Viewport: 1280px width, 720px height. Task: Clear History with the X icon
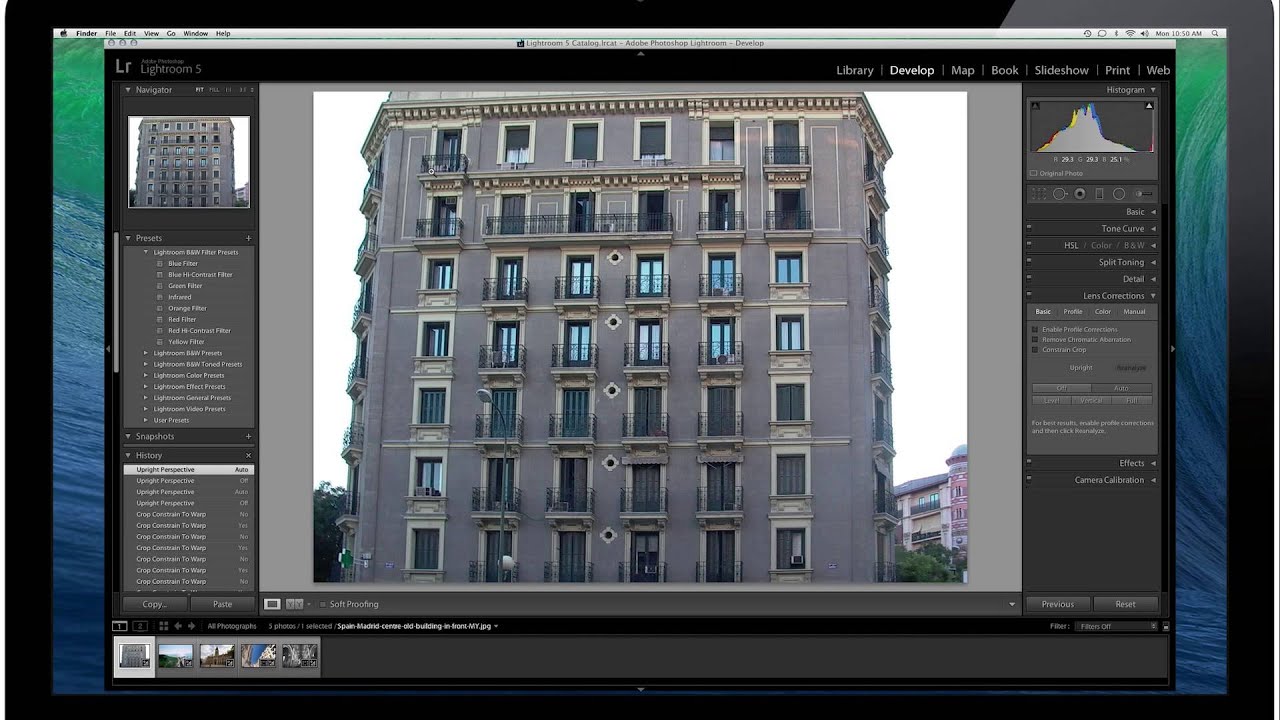coord(249,455)
